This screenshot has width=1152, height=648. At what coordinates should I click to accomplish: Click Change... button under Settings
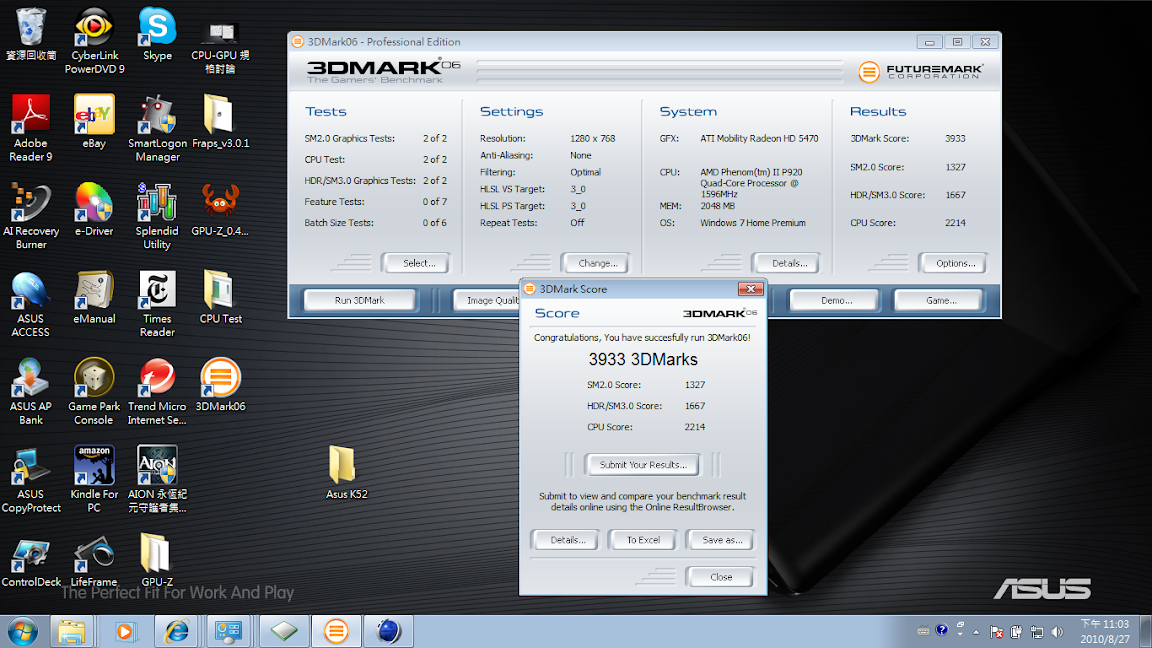[x=595, y=263]
